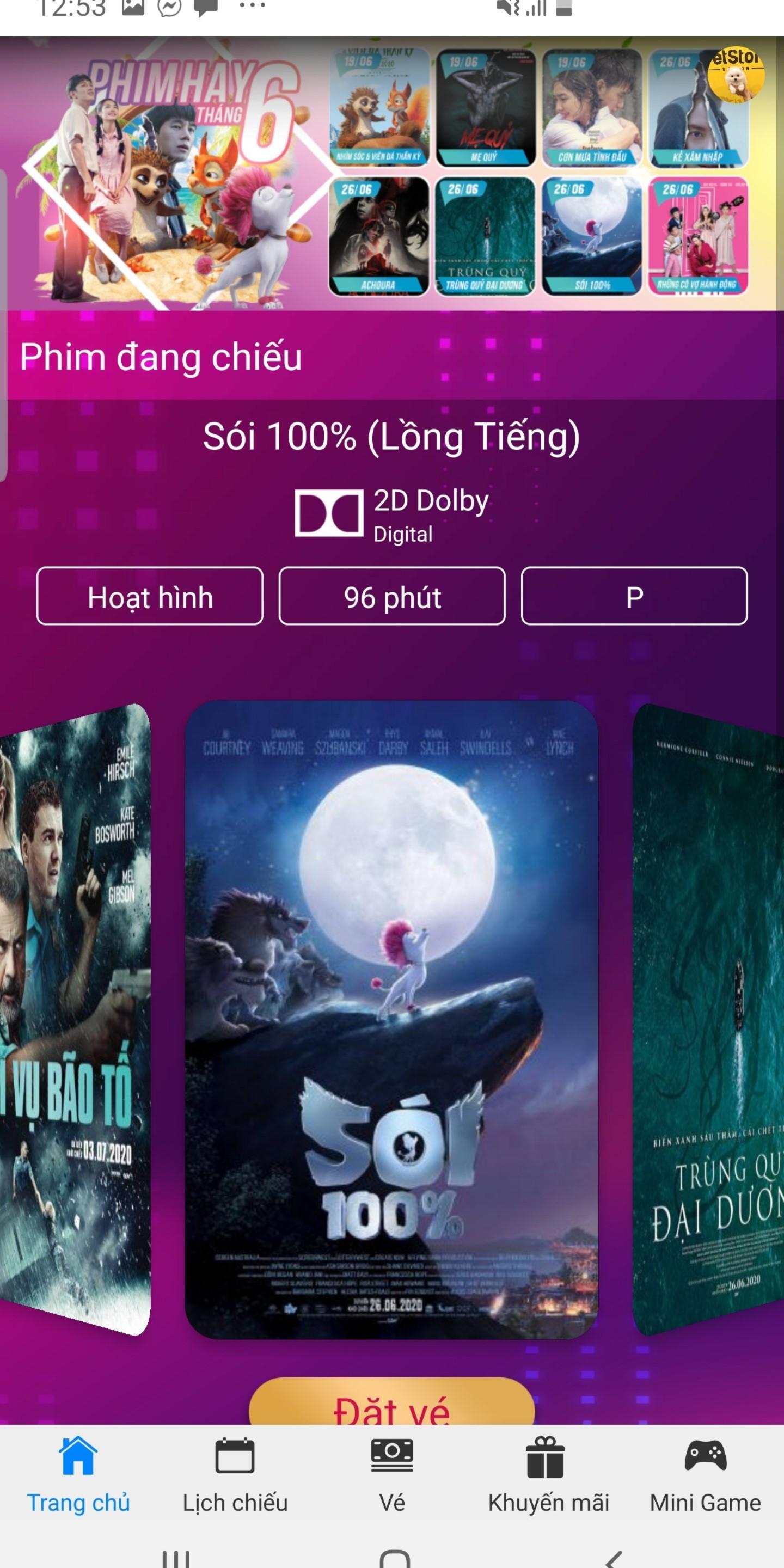Select the P rating tag
This screenshot has height=1568, width=784.
coord(634,596)
